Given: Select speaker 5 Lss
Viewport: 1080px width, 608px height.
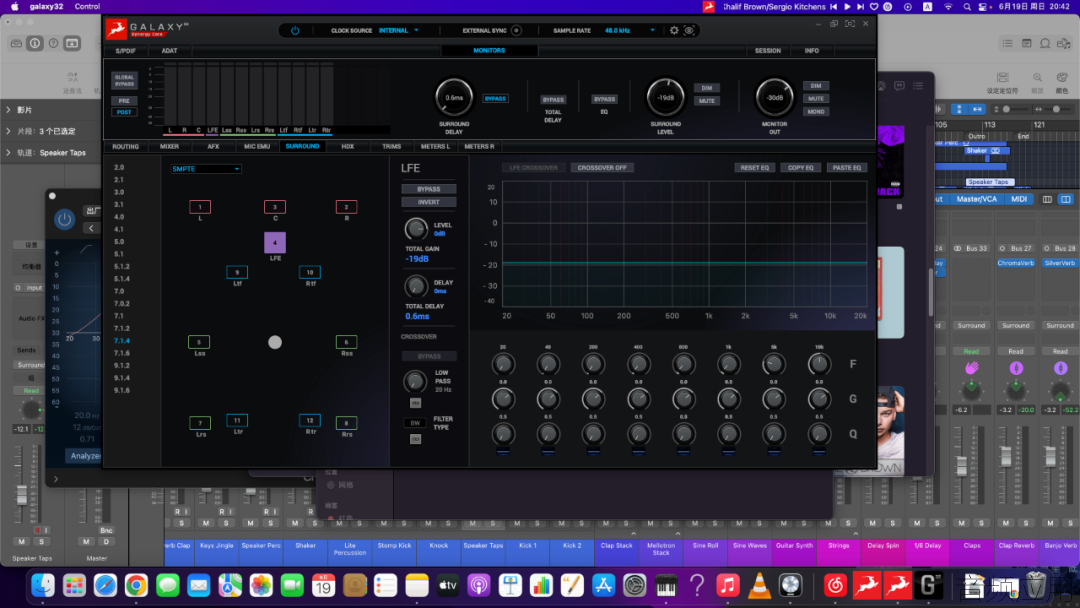Looking at the screenshot, I should [199, 342].
